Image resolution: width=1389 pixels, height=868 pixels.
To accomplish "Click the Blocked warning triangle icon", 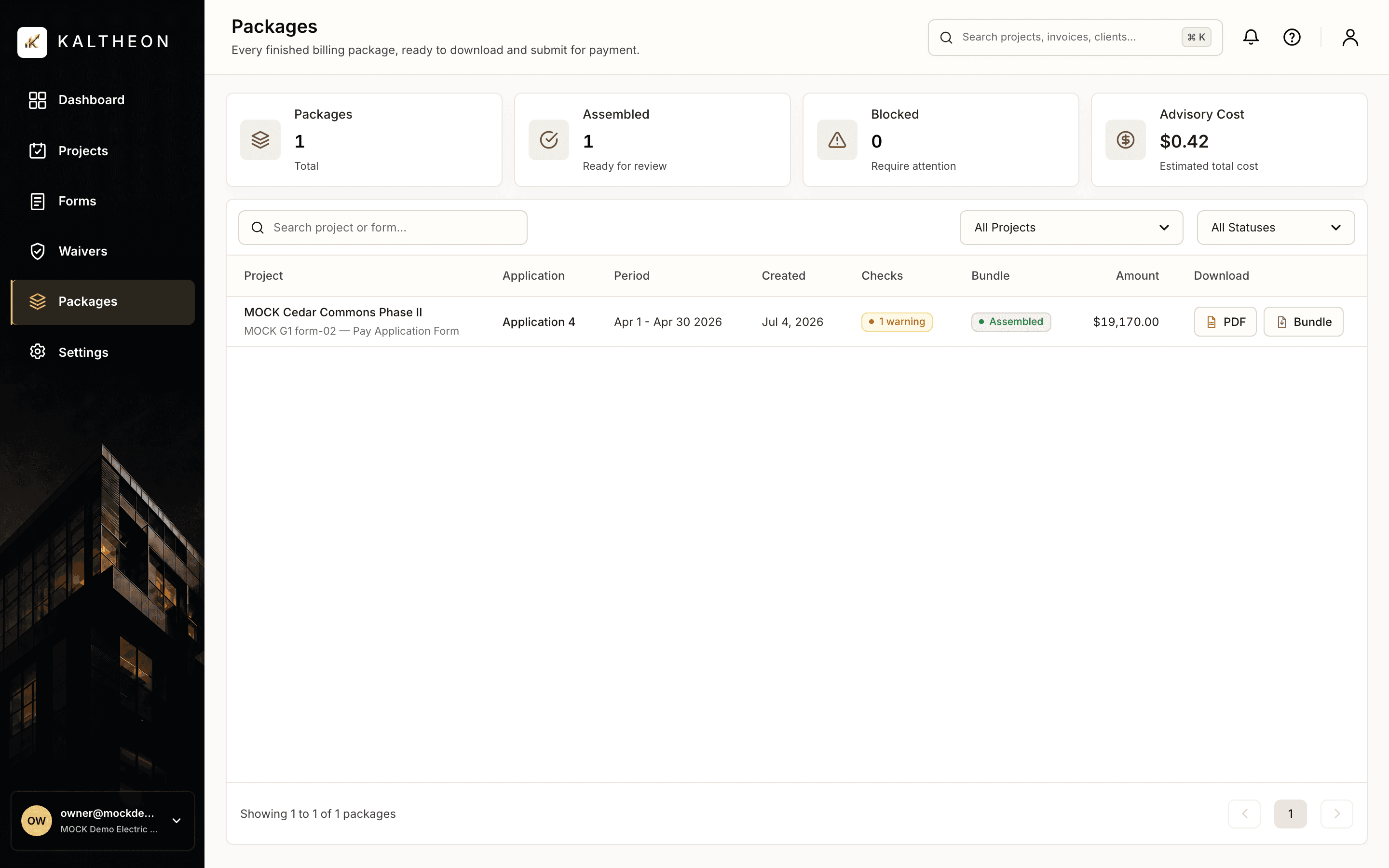I will tap(837, 139).
